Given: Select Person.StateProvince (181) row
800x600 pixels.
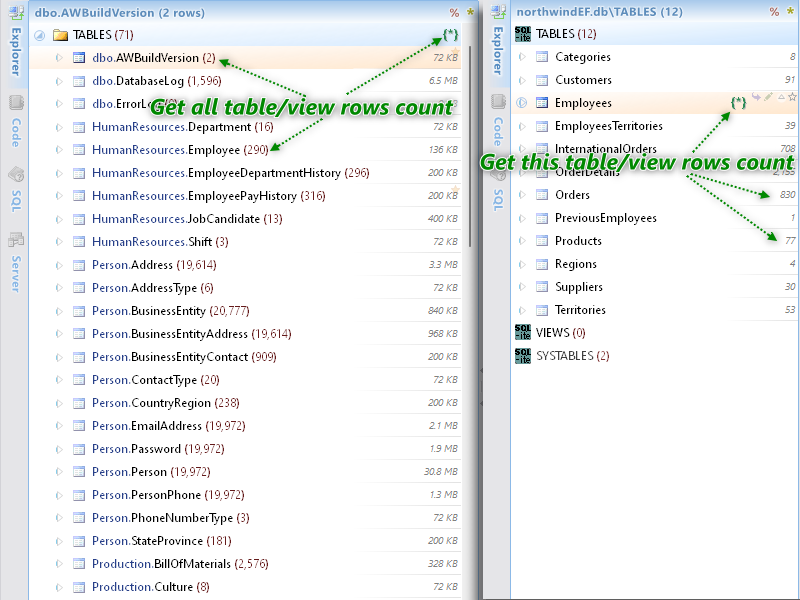Looking at the screenshot, I should (x=245, y=541).
